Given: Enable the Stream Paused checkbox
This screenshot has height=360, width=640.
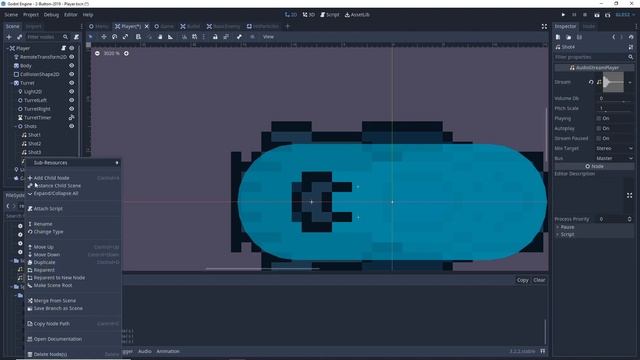Looking at the screenshot, I should 599,138.
